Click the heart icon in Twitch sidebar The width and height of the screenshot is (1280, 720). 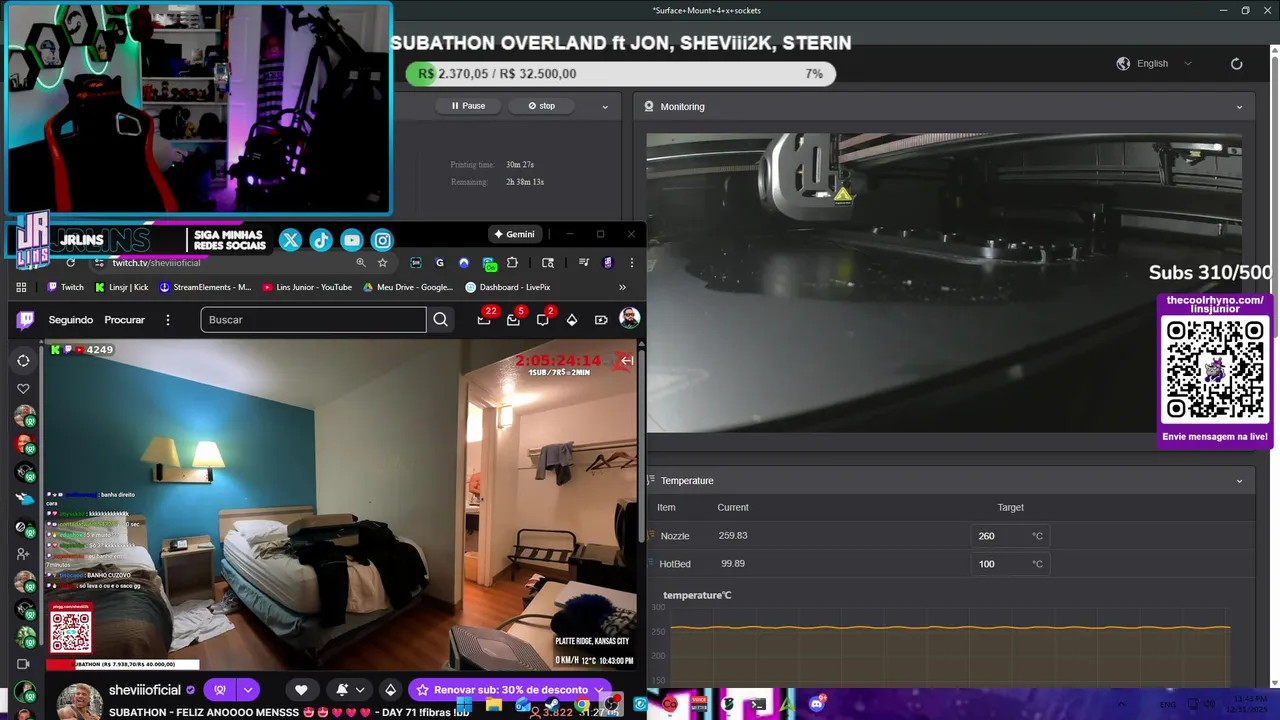click(x=24, y=389)
